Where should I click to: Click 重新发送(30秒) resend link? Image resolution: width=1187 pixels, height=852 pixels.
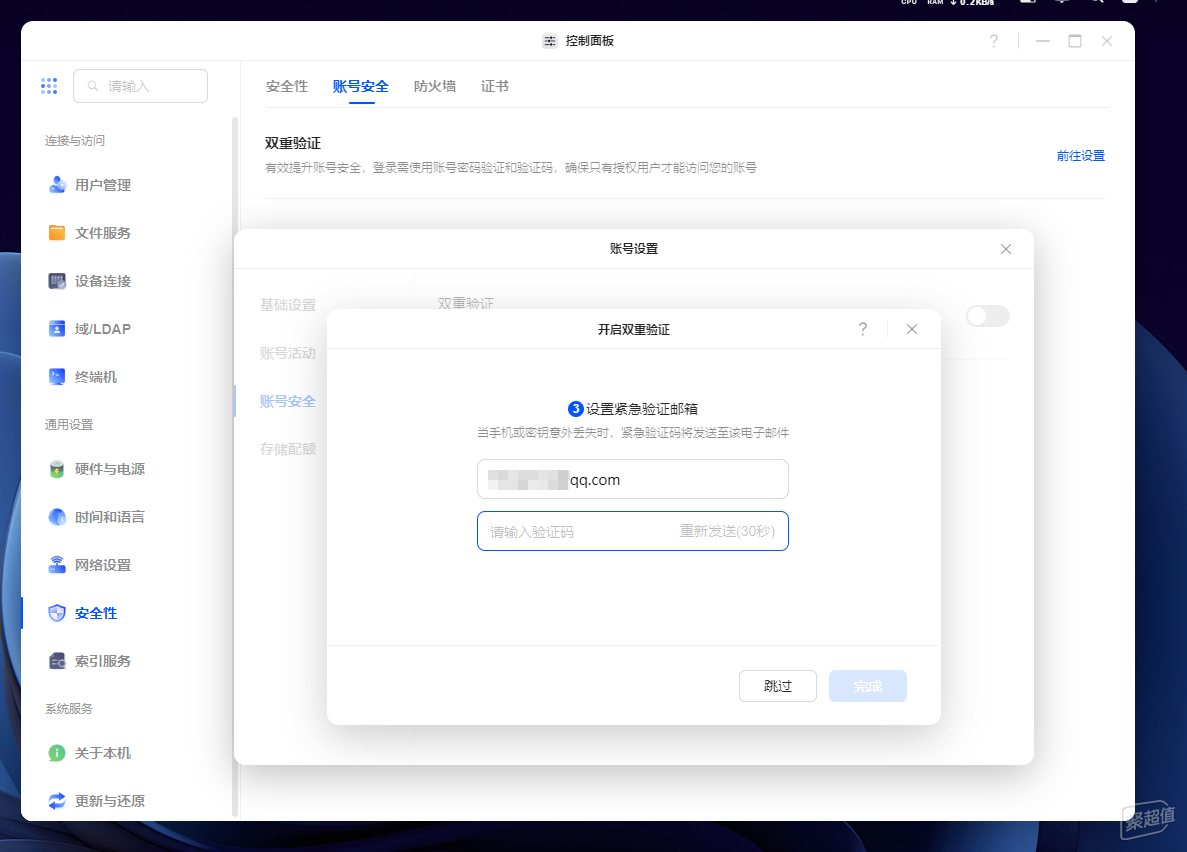(727, 531)
